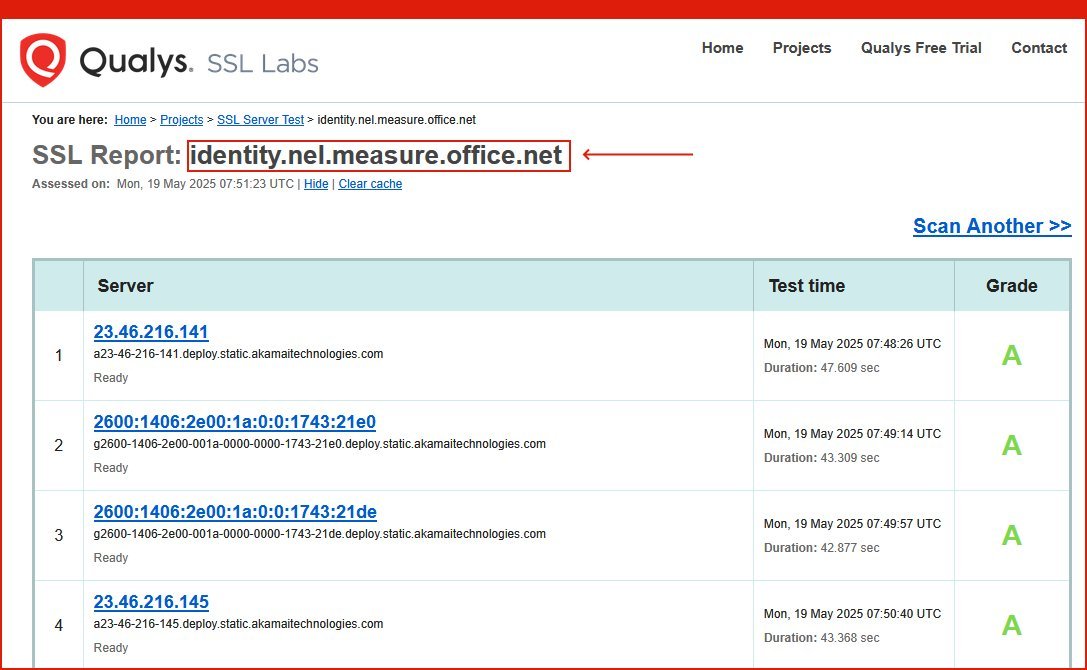
Task: Click Duration 43.368 sec text
Action: 821,639
